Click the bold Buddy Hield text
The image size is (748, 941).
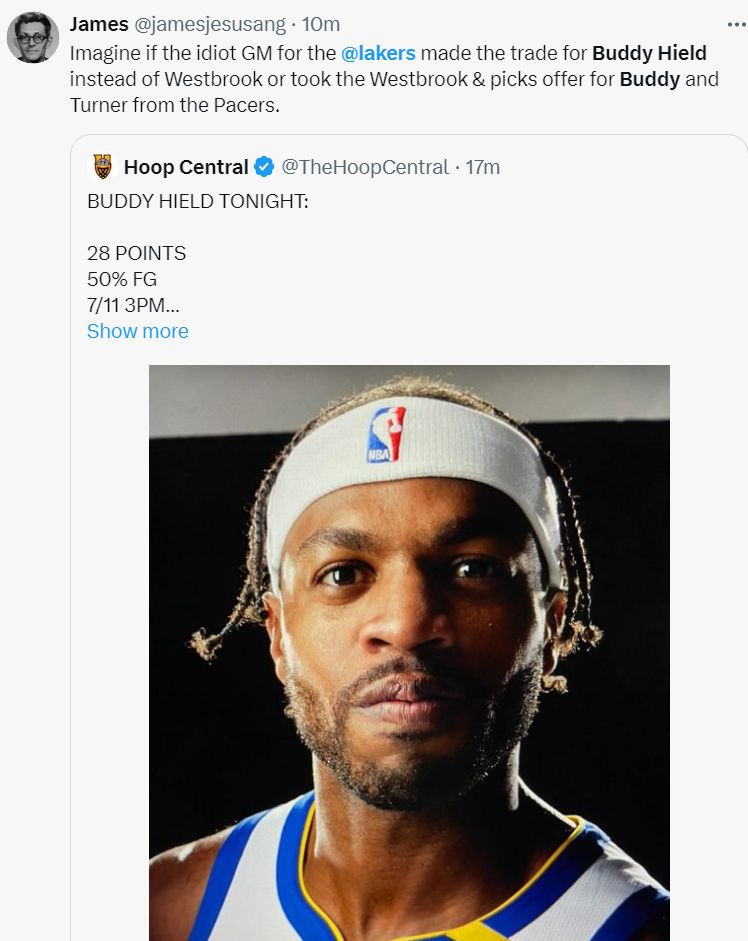click(x=649, y=52)
